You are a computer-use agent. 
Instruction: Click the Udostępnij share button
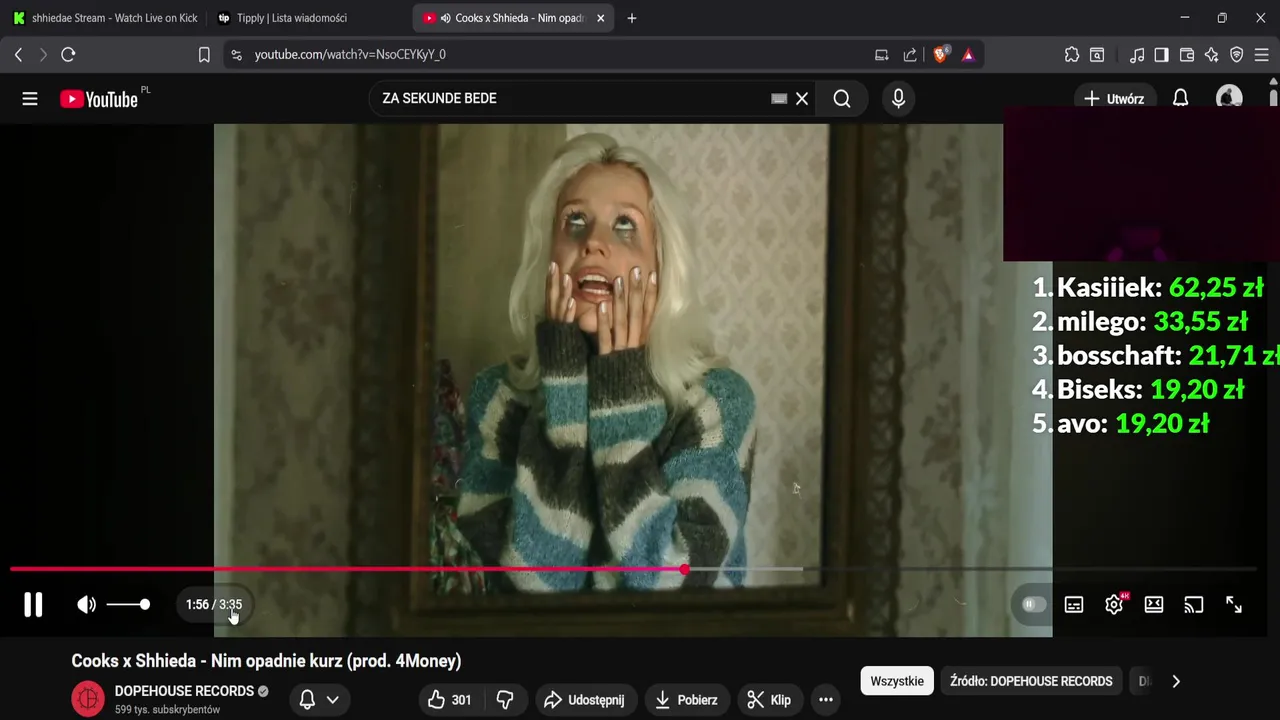click(x=584, y=700)
